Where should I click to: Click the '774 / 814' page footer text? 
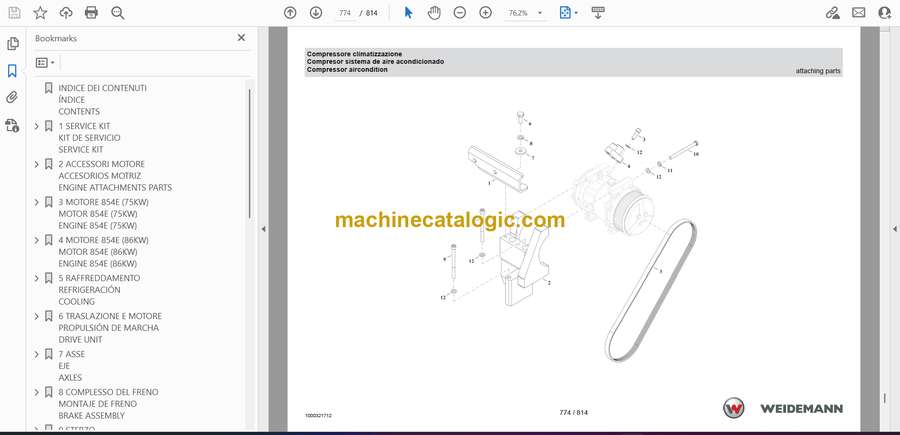click(573, 413)
